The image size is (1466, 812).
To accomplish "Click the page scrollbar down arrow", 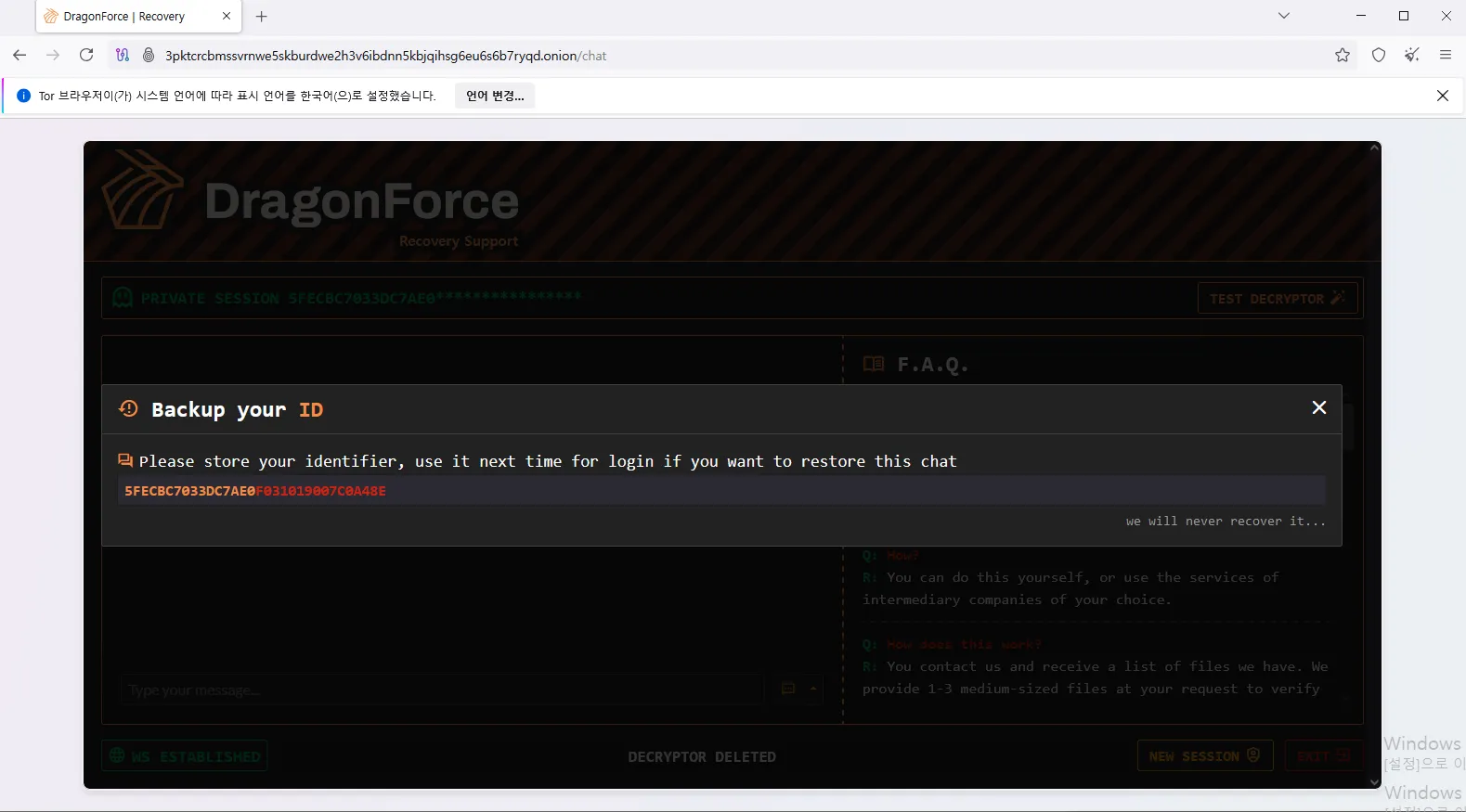I will (1375, 782).
